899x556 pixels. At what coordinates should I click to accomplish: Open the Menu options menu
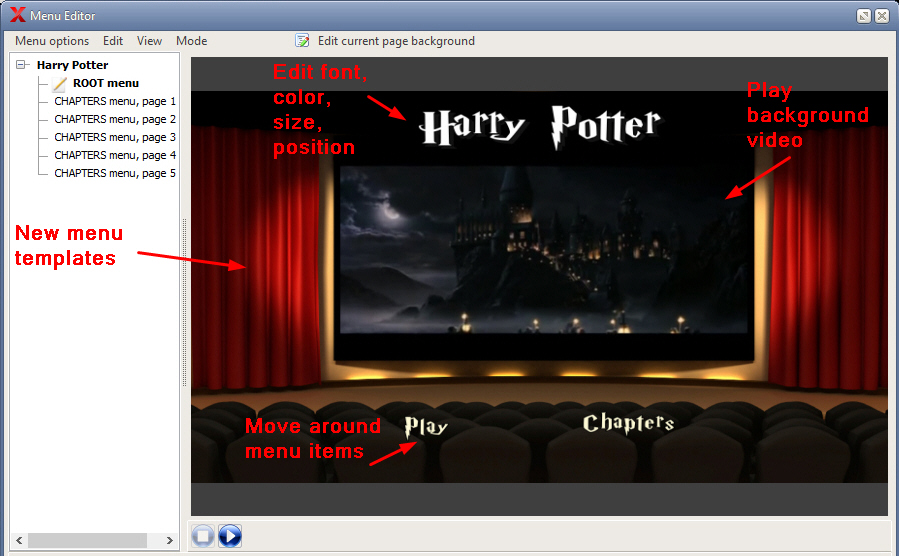pos(52,41)
